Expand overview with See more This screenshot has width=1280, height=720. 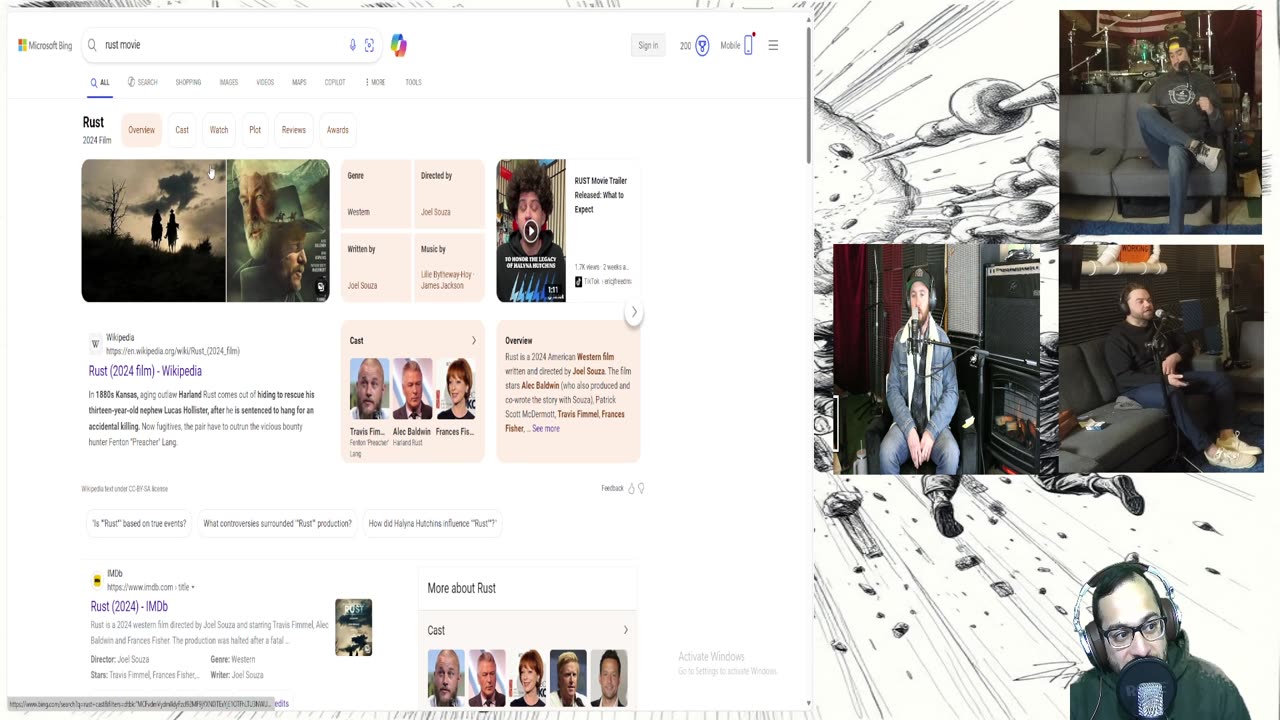(546, 428)
